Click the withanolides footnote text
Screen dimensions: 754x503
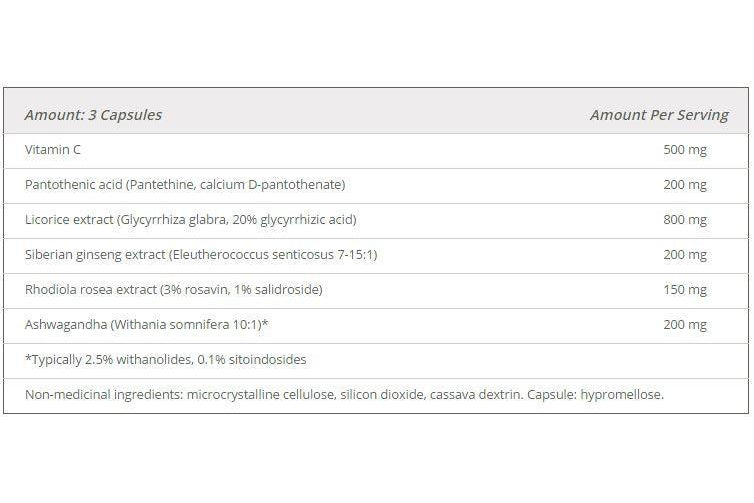point(166,360)
